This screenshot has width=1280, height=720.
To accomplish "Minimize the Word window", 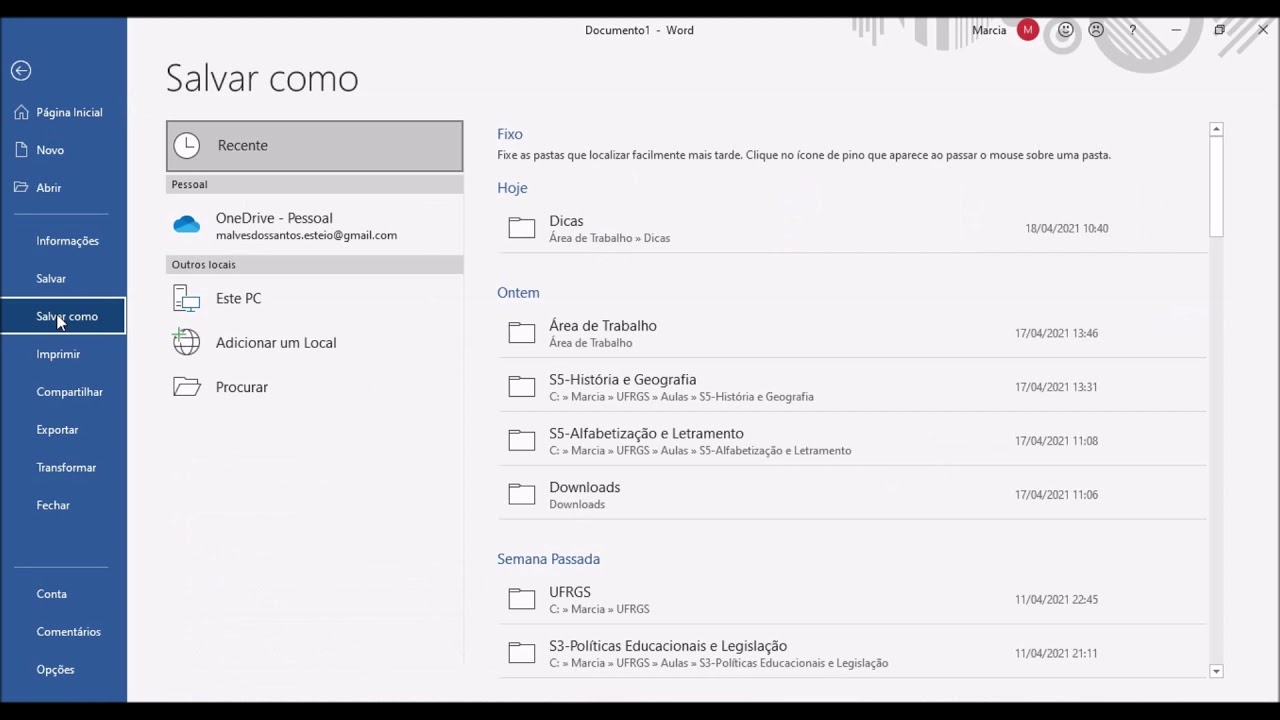I will point(1176,30).
